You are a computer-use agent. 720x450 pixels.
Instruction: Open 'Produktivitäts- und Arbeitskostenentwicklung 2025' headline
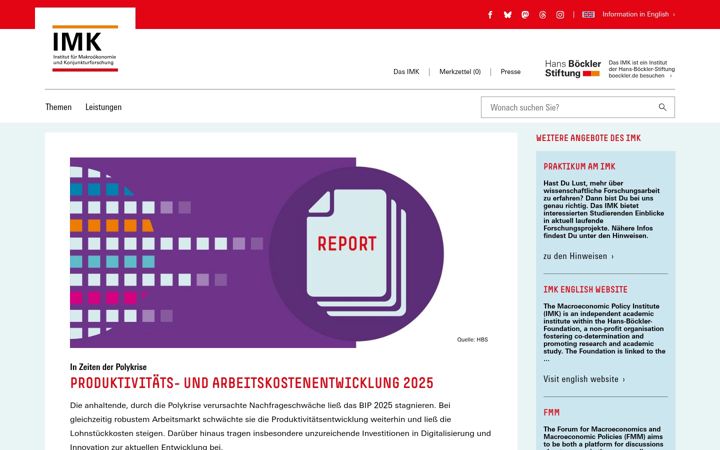252,383
